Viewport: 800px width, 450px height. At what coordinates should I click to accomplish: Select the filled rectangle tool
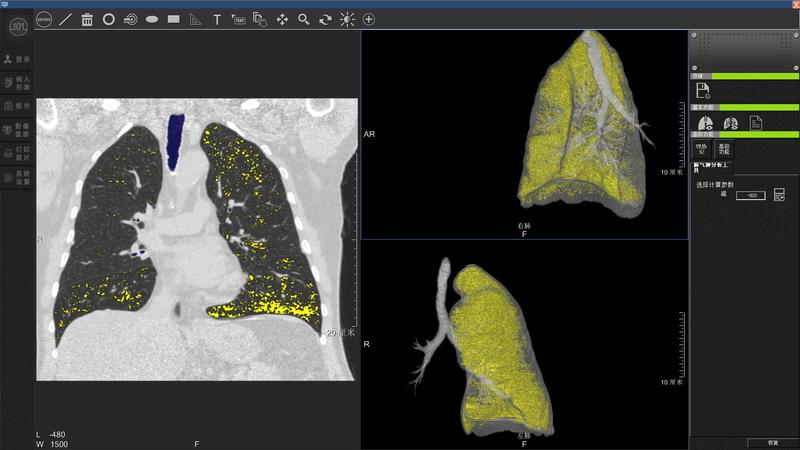click(174, 19)
